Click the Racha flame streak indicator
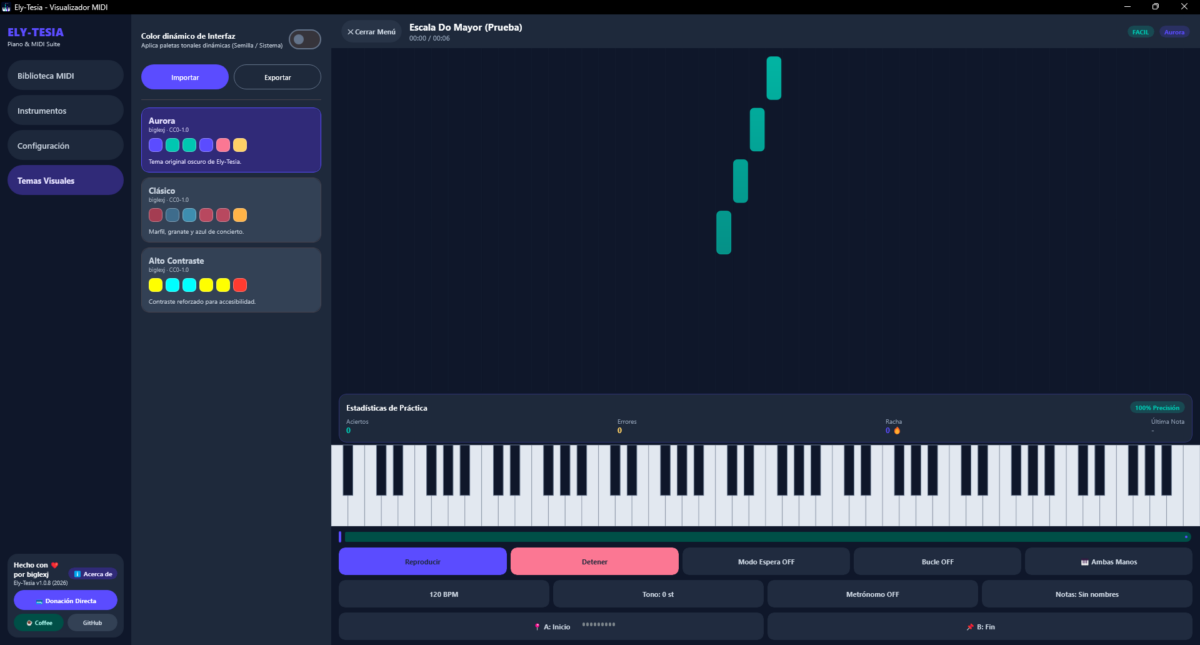Screen dimensions: 1200x645 click(897, 430)
